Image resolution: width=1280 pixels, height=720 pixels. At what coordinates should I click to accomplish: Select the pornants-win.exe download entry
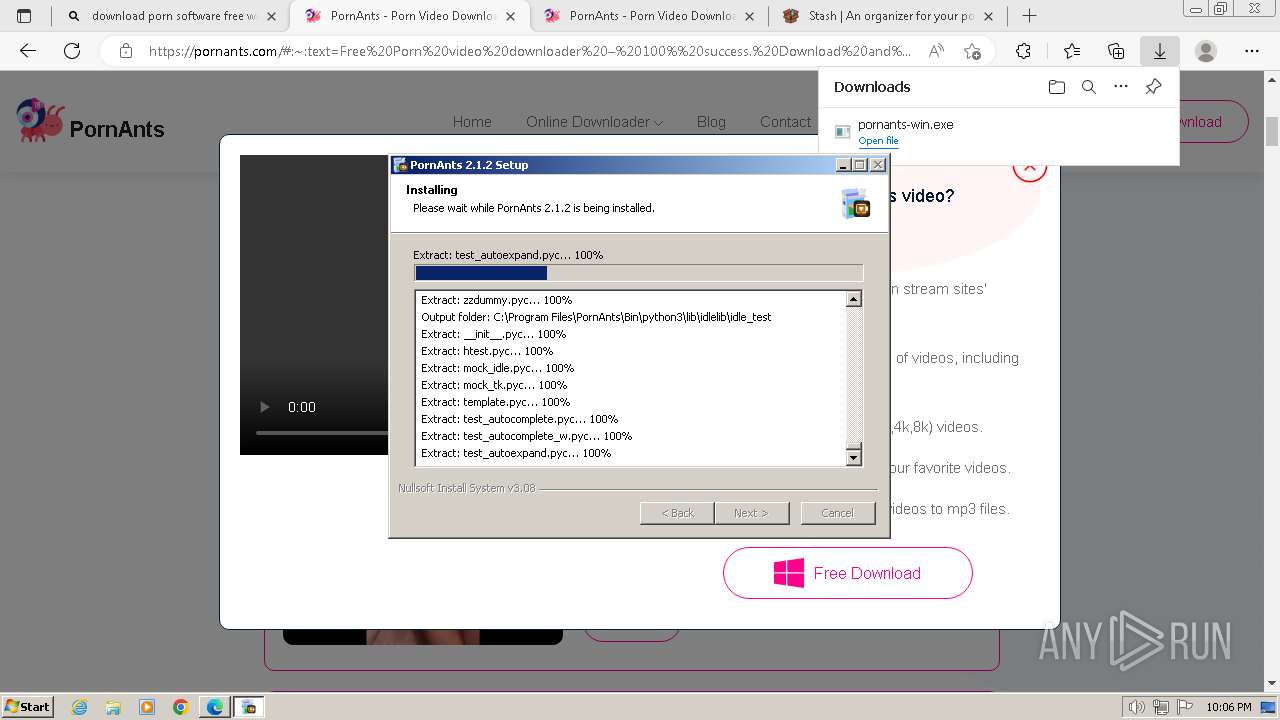[998, 132]
